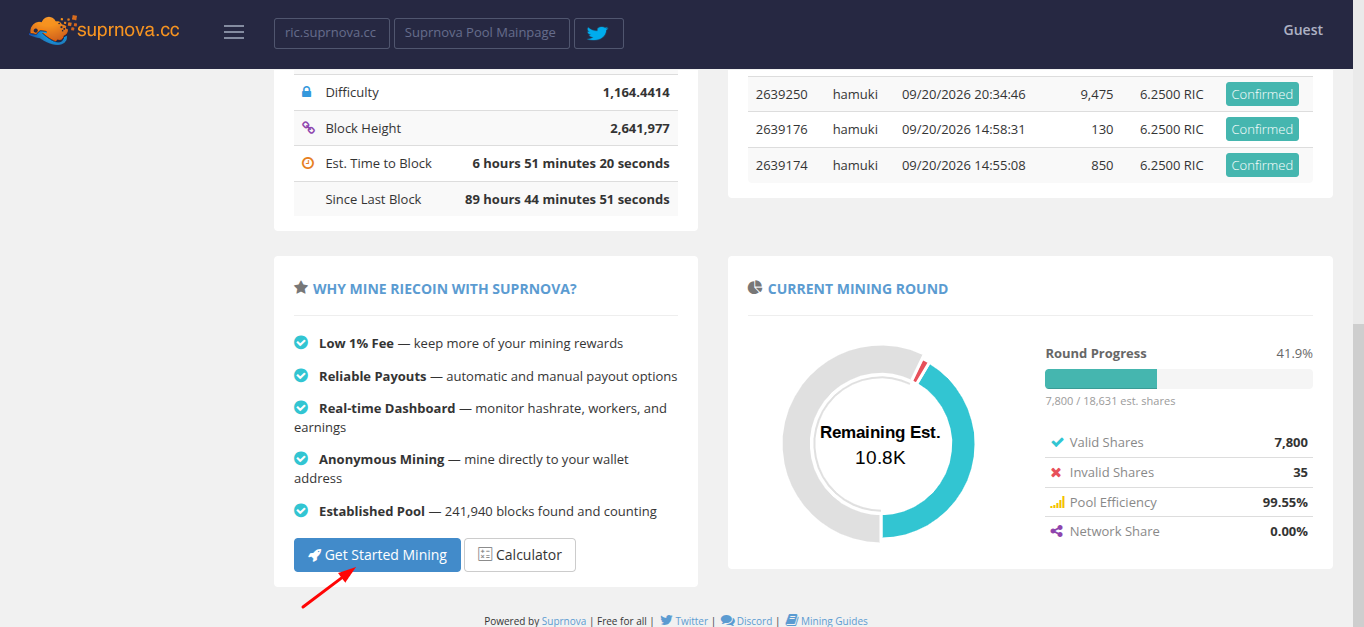
Task: Click the Difficulty value 1,164.4414
Action: (x=636, y=92)
